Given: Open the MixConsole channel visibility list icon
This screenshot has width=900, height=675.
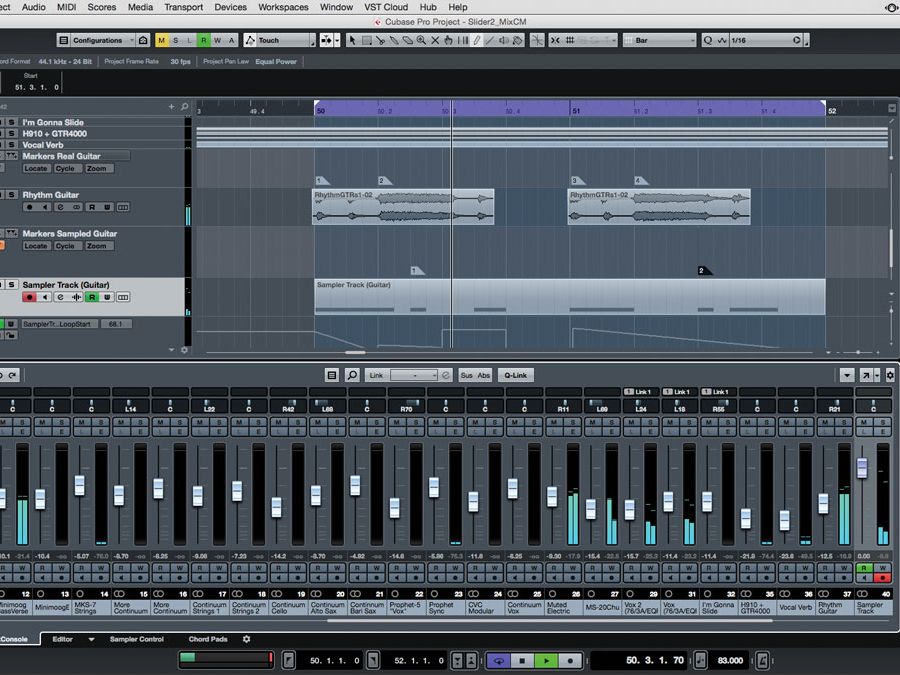Looking at the screenshot, I should pyautogui.click(x=332, y=375).
